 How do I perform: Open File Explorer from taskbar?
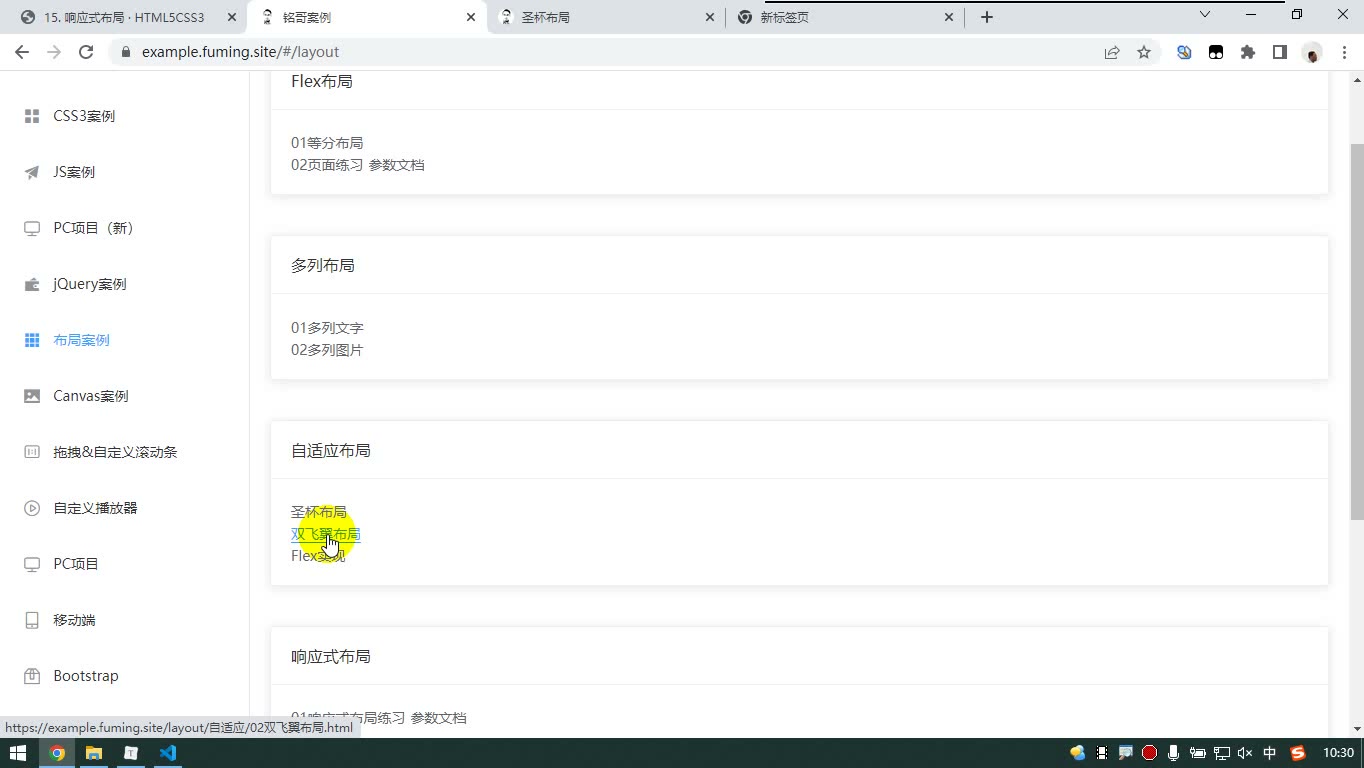point(94,753)
